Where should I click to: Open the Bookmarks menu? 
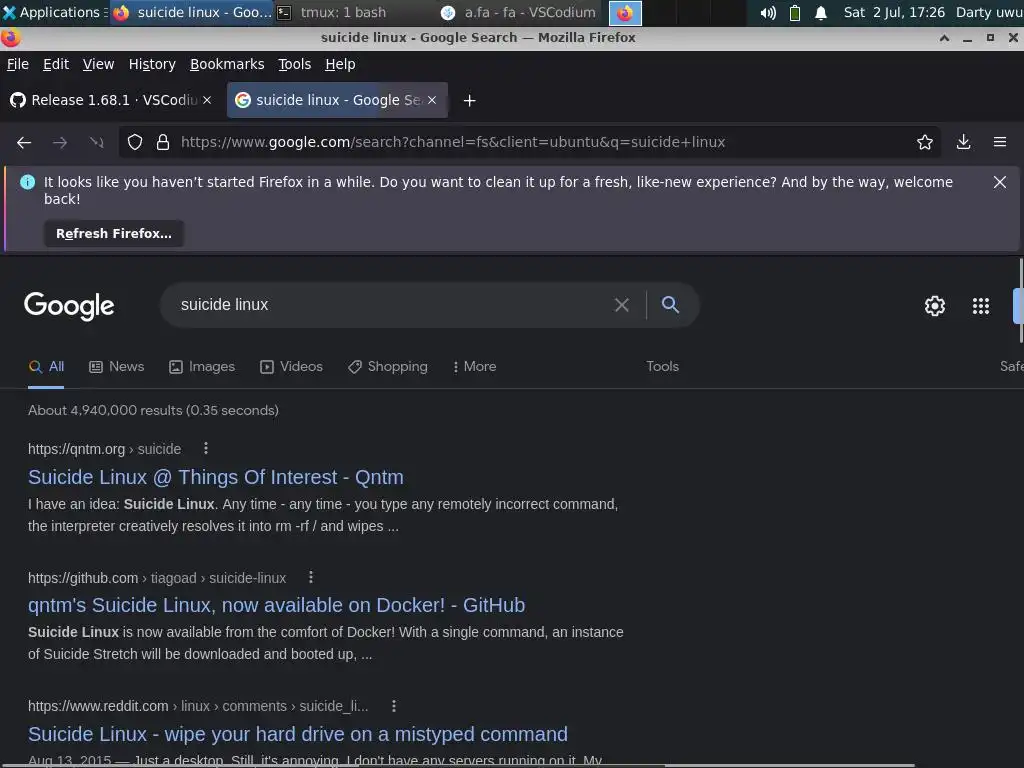(227, 64)
